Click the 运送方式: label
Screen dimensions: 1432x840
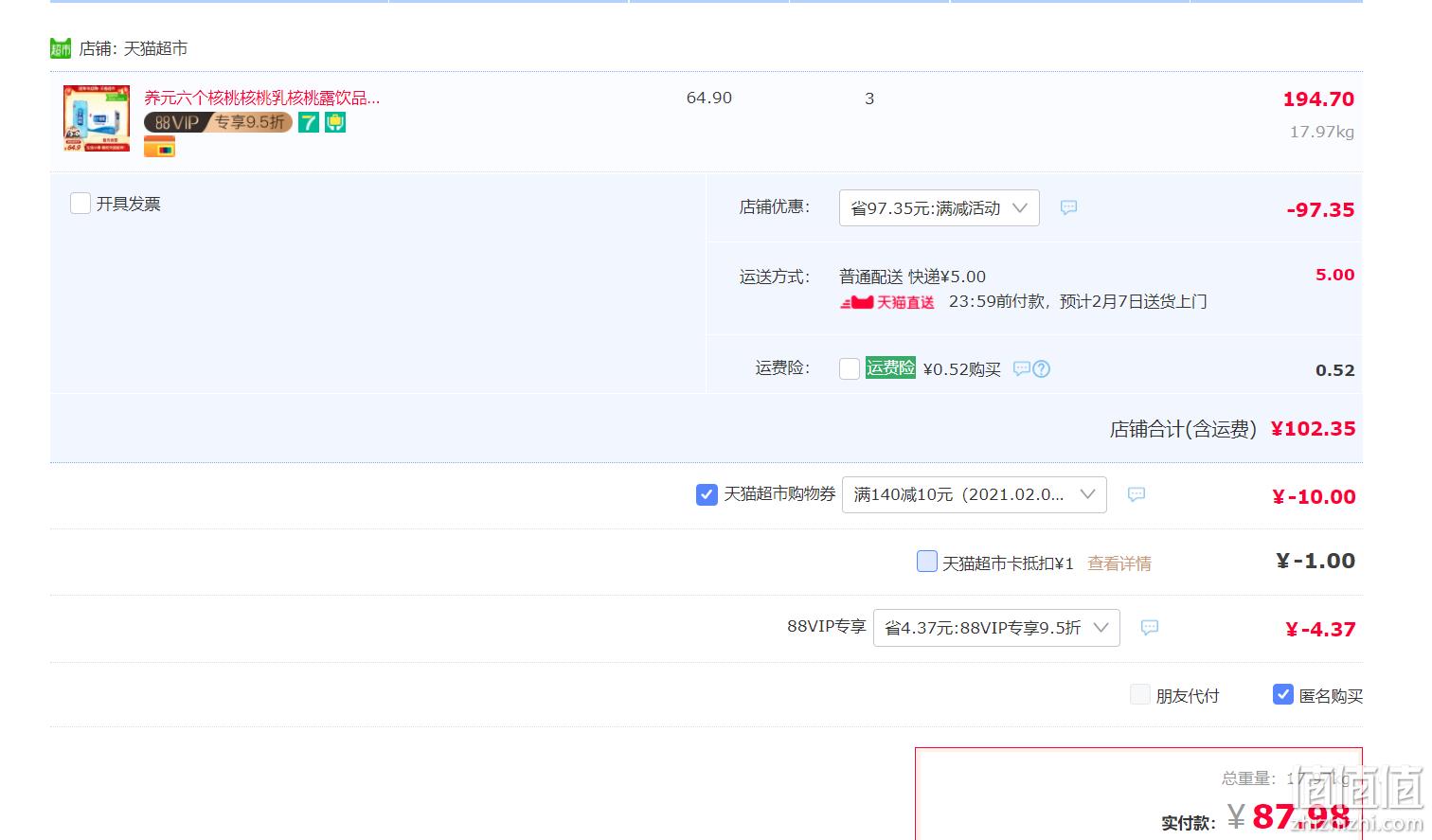click(x=775, y=277)
